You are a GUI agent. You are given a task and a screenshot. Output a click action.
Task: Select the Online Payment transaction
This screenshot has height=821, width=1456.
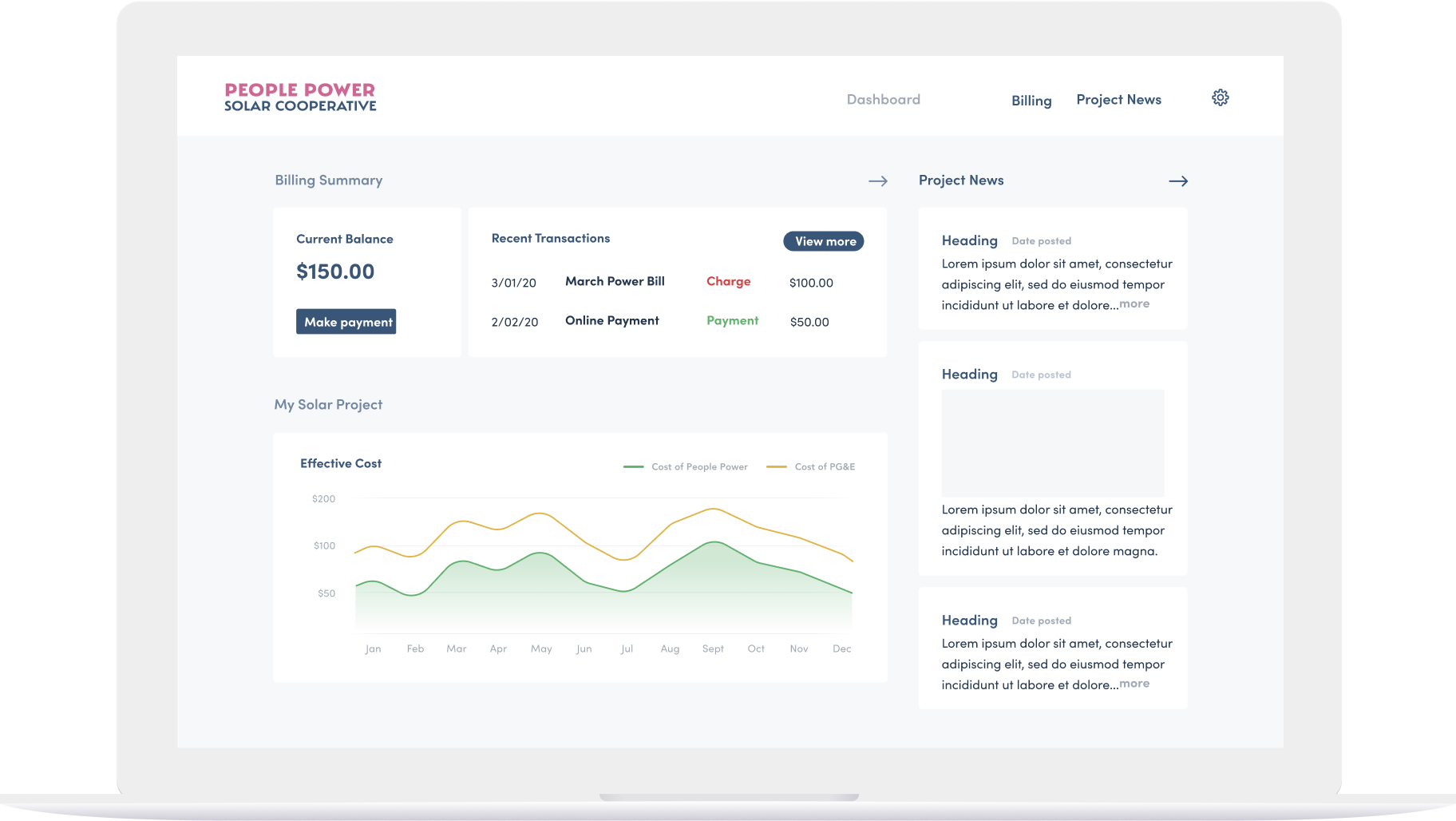[x=612, y=321]
